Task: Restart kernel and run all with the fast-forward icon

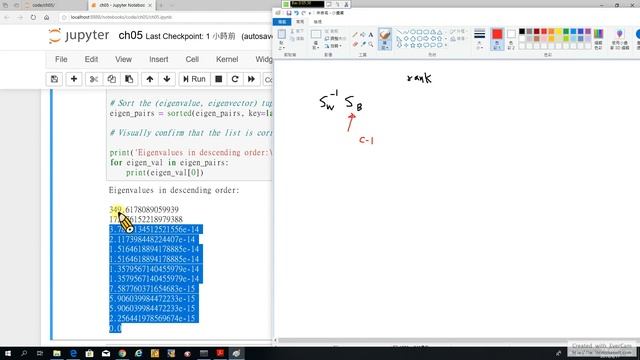Action: [x=251, y=79]
